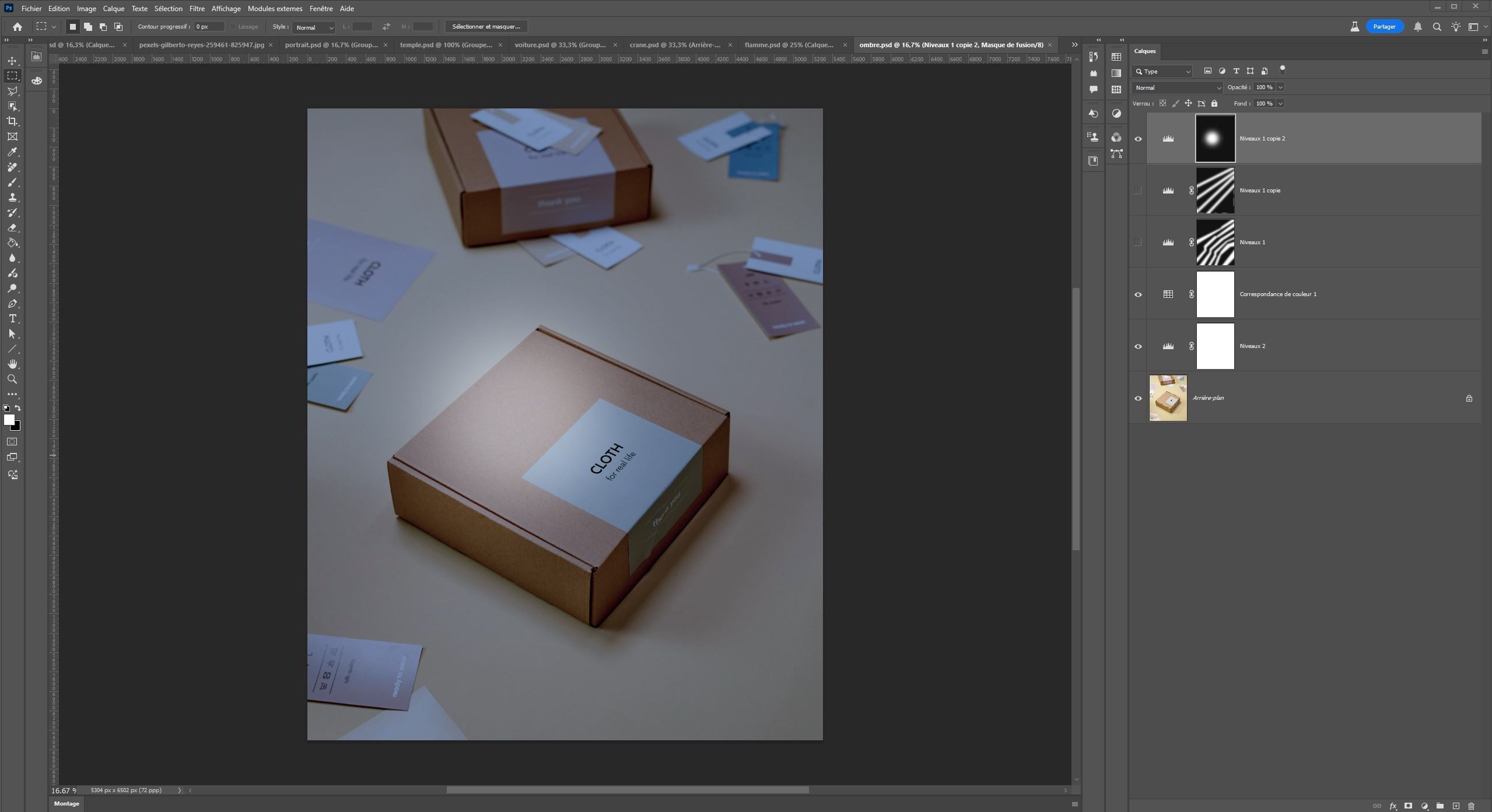1492x812 pixels.
Task: Select the Object Selection tool
Action: coord(12,106)
